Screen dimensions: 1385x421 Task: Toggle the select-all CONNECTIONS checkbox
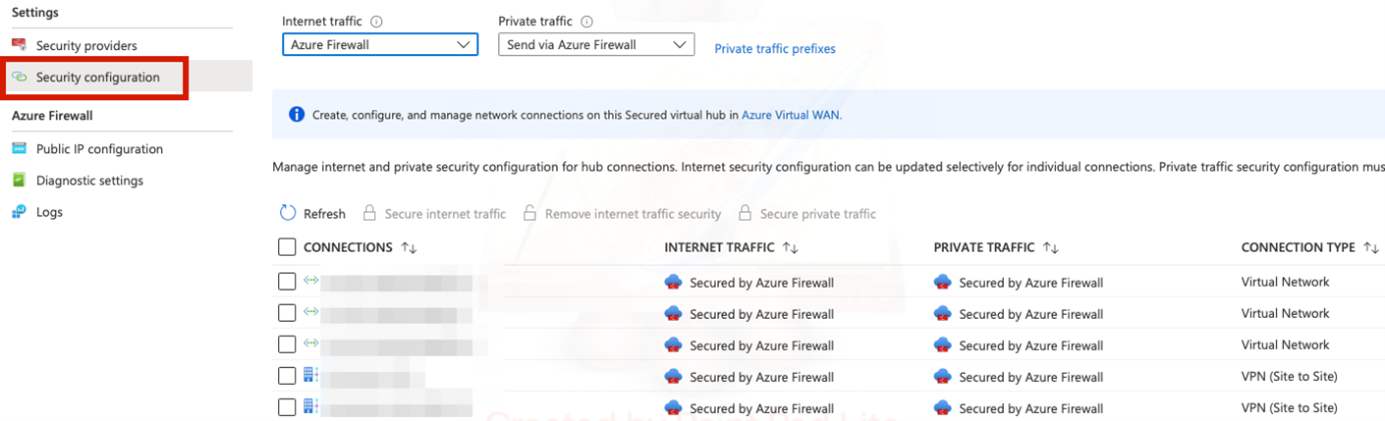pos(287,247)
